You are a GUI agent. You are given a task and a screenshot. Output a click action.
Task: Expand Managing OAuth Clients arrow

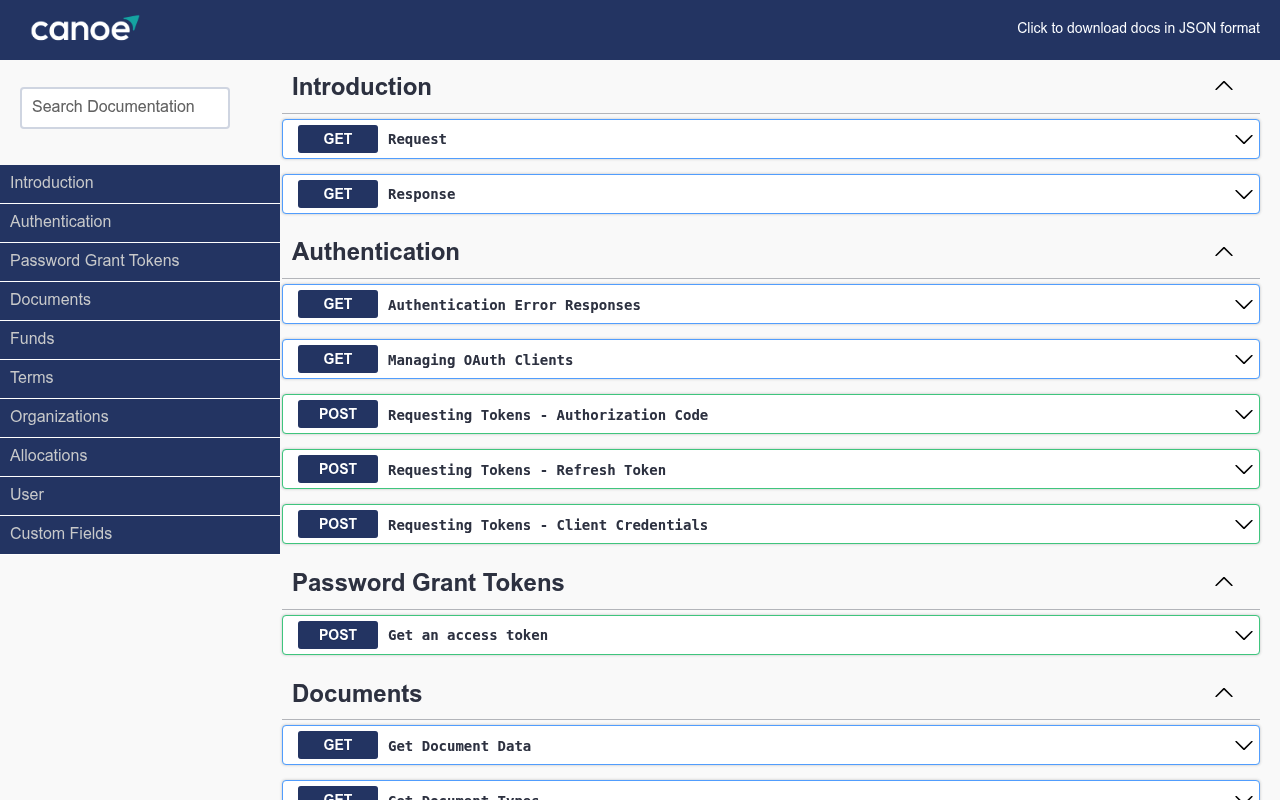coord(1244,359)
